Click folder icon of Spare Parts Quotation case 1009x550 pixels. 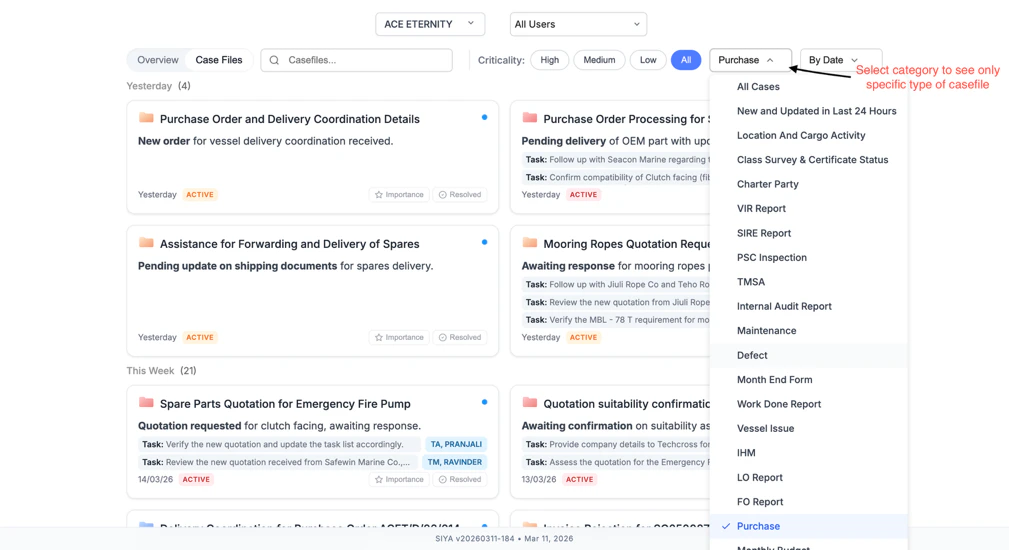[x=146, y=403]
